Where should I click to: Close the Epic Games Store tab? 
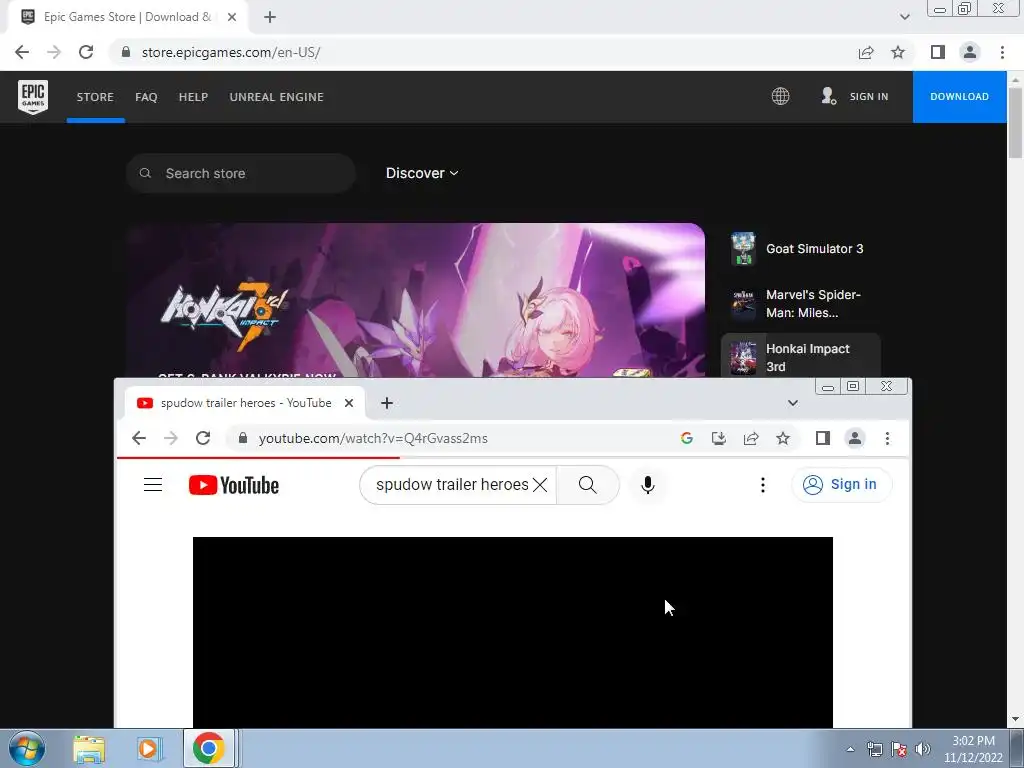pos(232,17)
